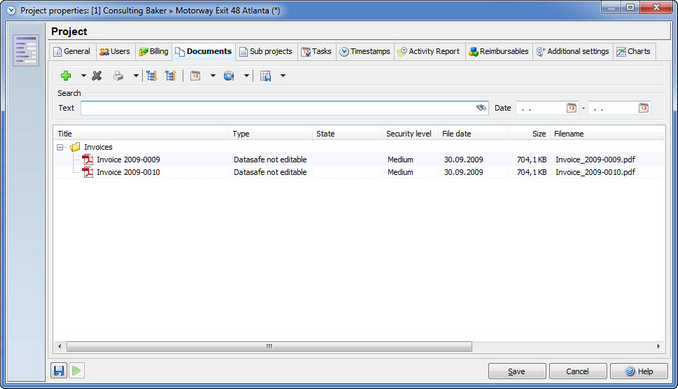Screen dimensions: 678x389
Task: Open the start date calendar picker icon
Action: point(571,108)
